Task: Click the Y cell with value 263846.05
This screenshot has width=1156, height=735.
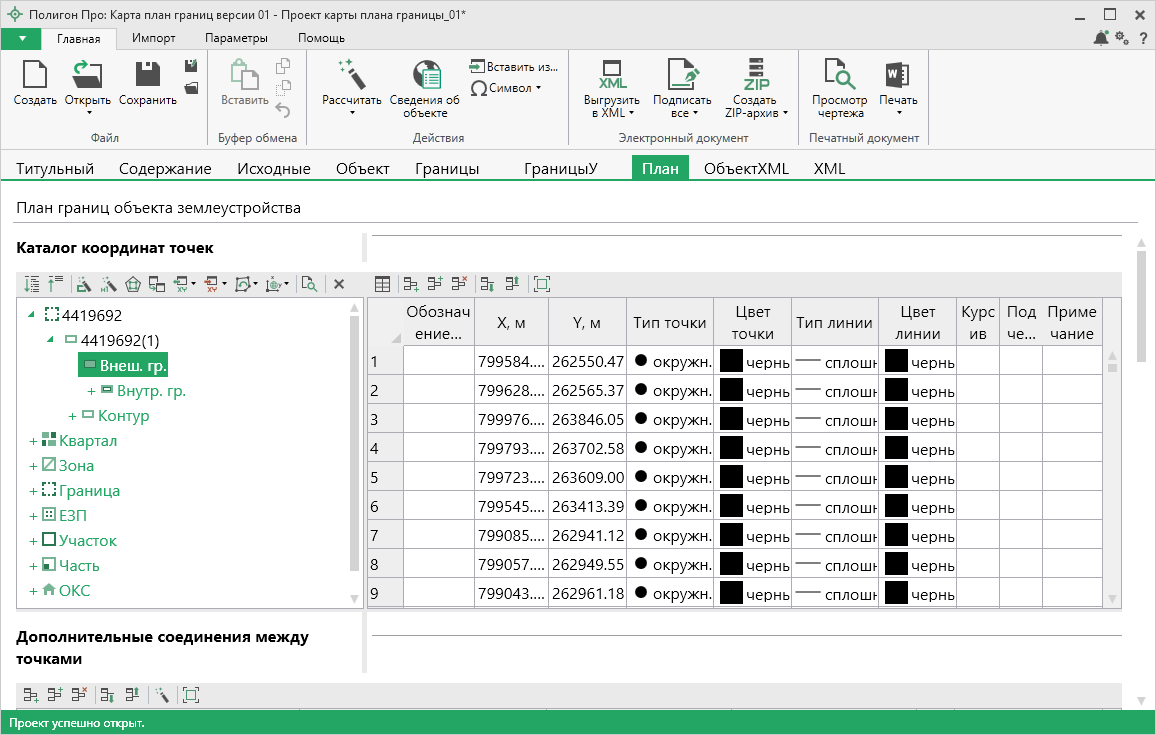Action: tap(586, 420)
